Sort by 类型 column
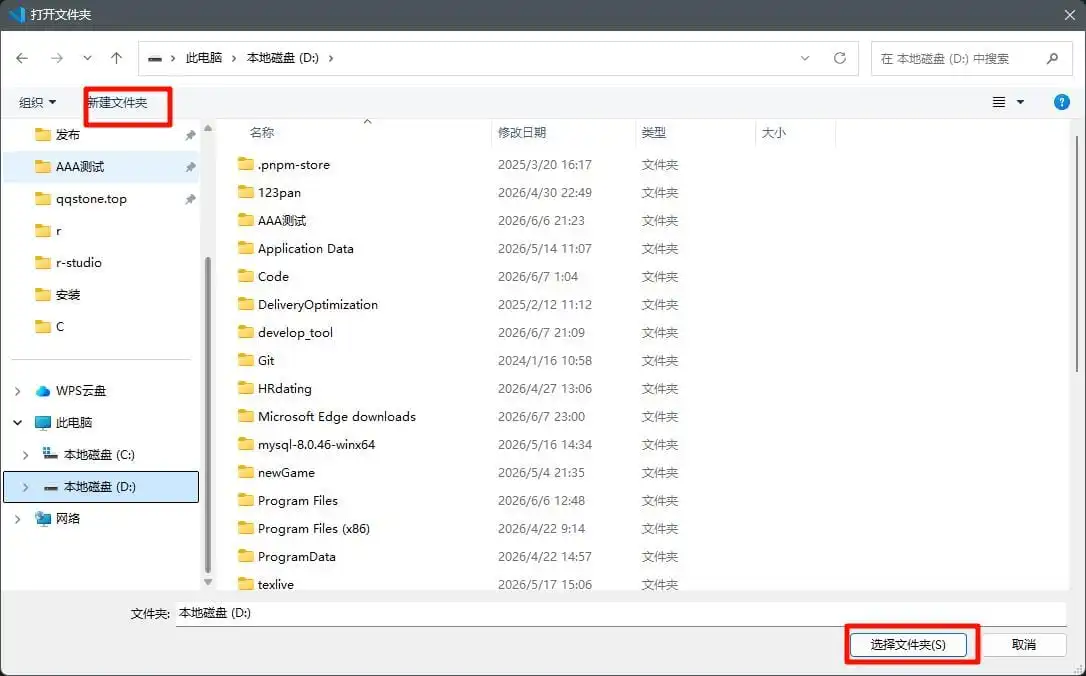The width and height of the screenshot is (1086, 676). point(653,132)
